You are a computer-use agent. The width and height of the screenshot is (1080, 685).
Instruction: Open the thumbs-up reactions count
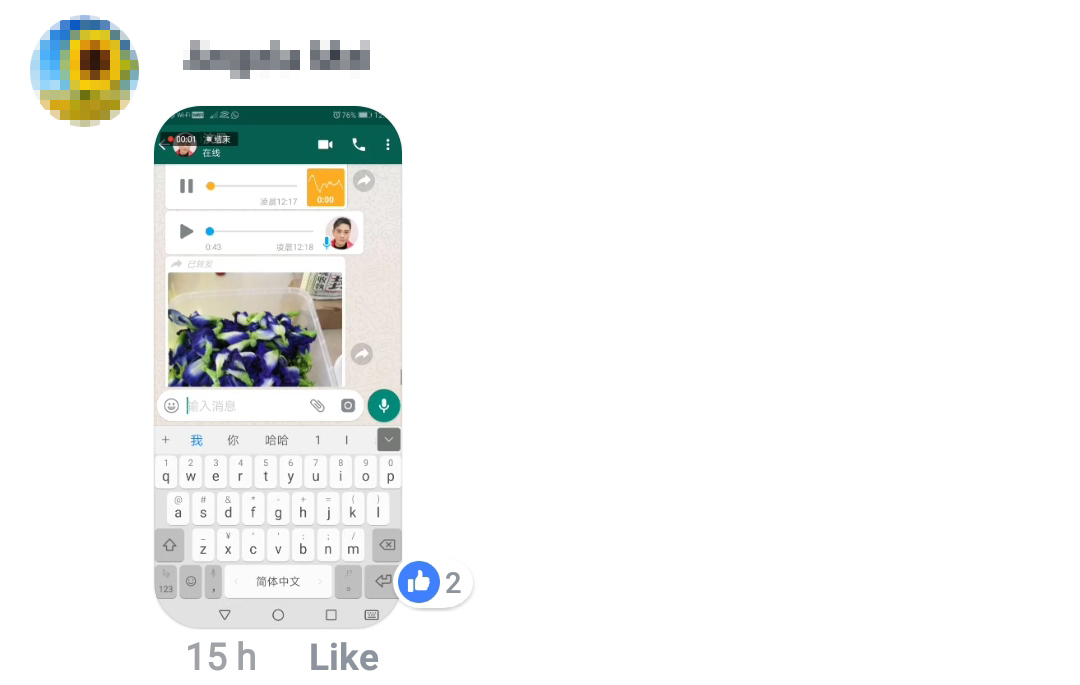click(x=434, y=582)
